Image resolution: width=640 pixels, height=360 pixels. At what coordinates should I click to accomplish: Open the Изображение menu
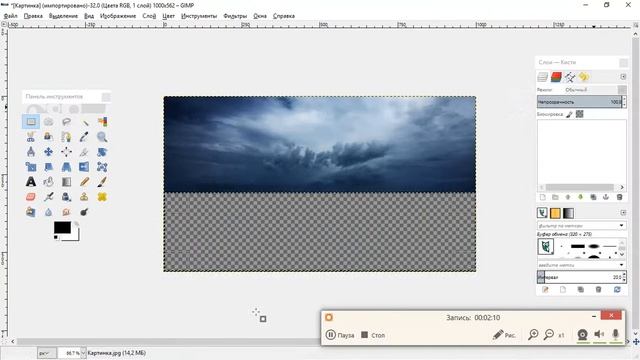point(118,16)
